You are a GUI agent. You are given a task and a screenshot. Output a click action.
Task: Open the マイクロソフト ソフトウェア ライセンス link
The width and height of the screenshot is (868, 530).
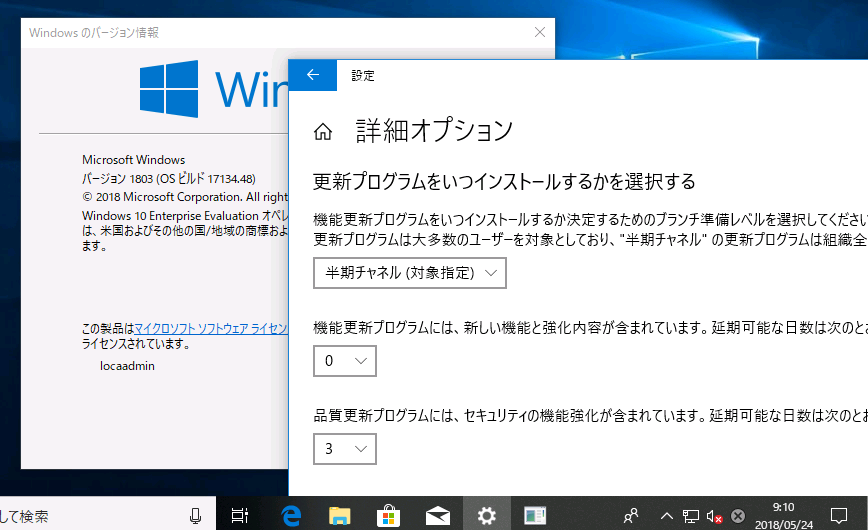(211, 328)
